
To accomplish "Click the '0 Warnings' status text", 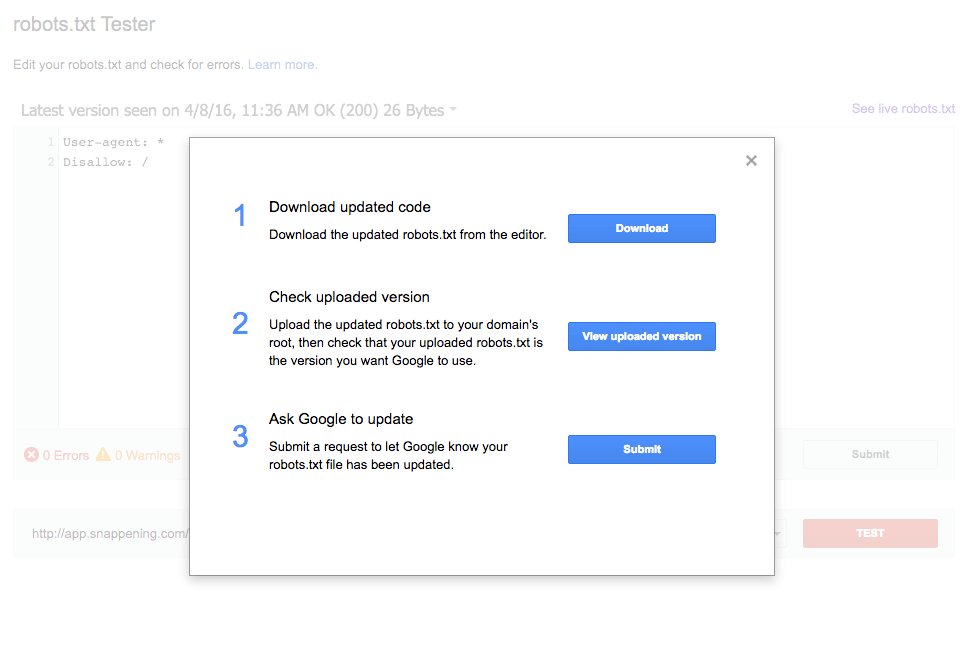I will coord(148,455).
